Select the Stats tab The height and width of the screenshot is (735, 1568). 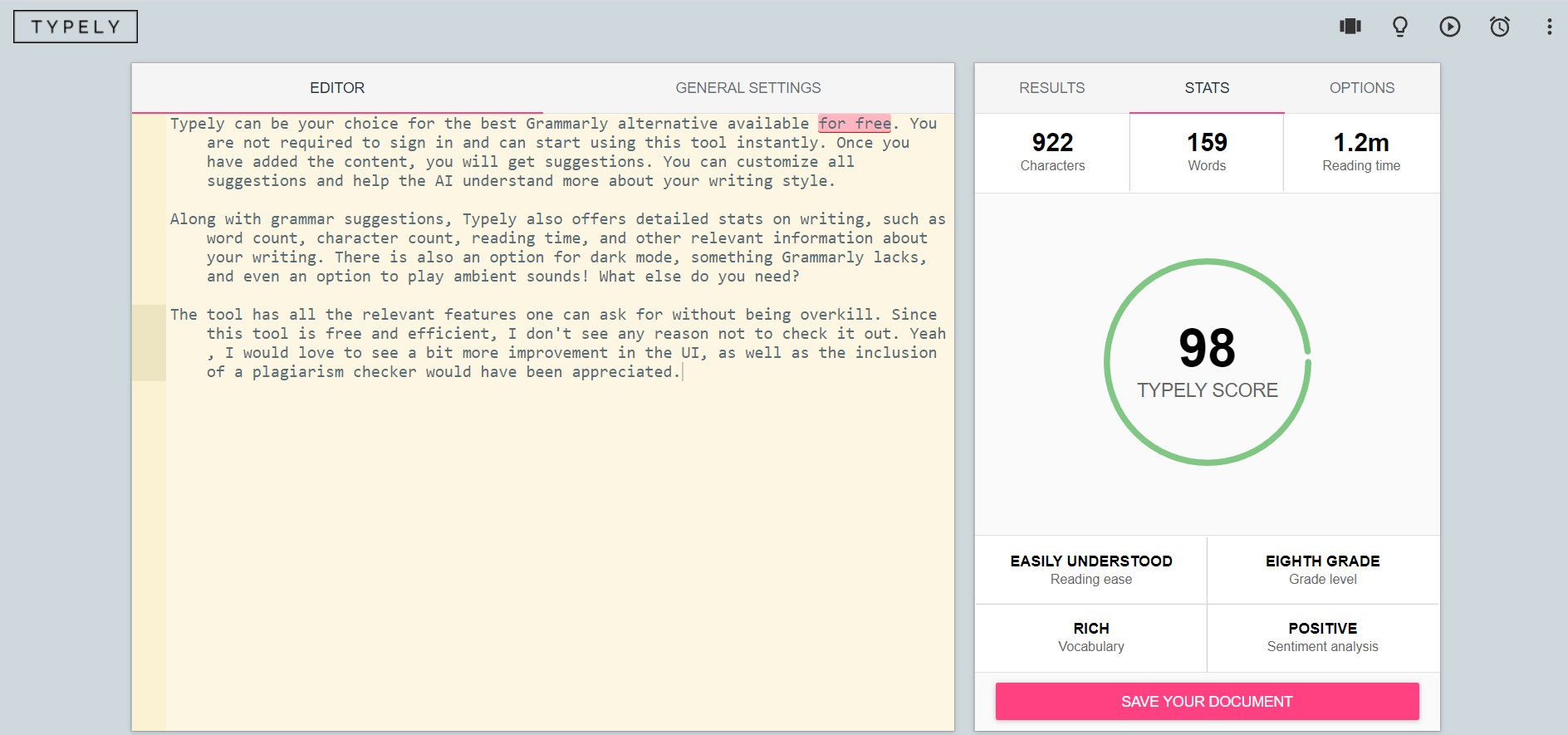pos(1207,88)
